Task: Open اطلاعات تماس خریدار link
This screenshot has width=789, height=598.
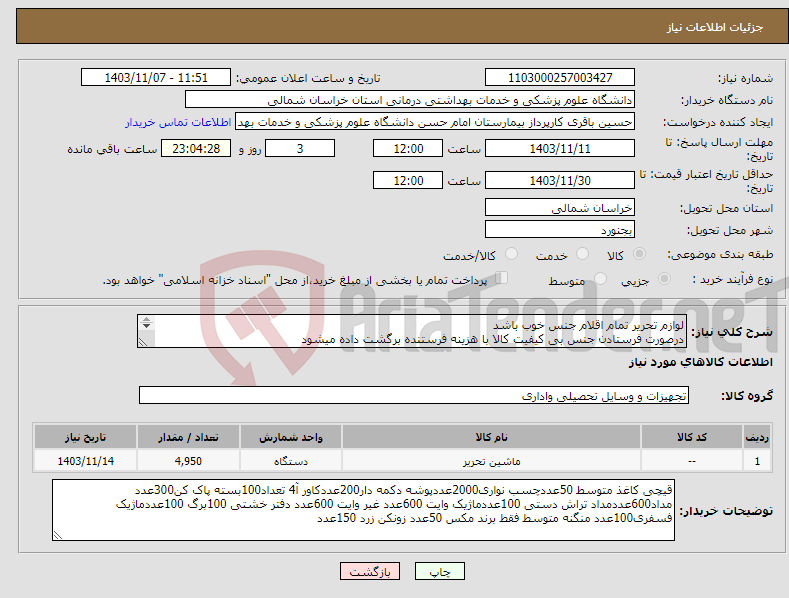Action: point(178,122)
